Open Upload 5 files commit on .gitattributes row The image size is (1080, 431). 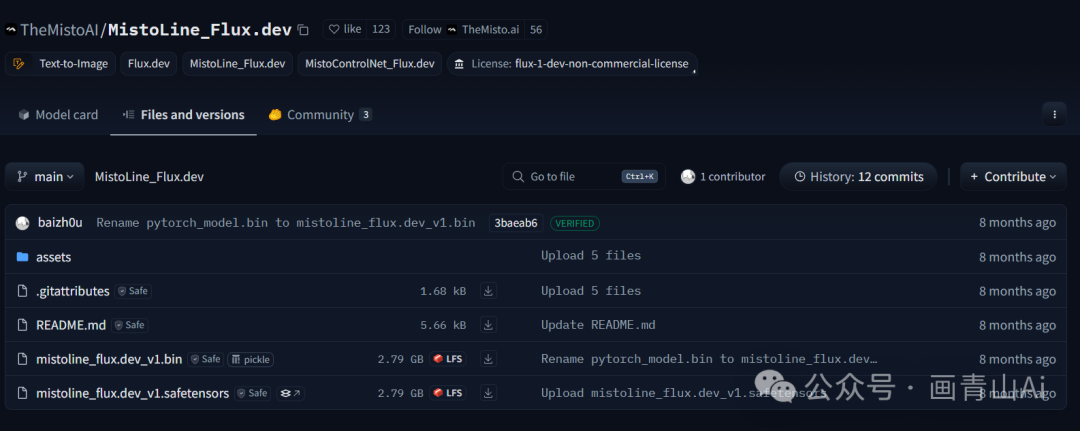click(x=591, y=291)
